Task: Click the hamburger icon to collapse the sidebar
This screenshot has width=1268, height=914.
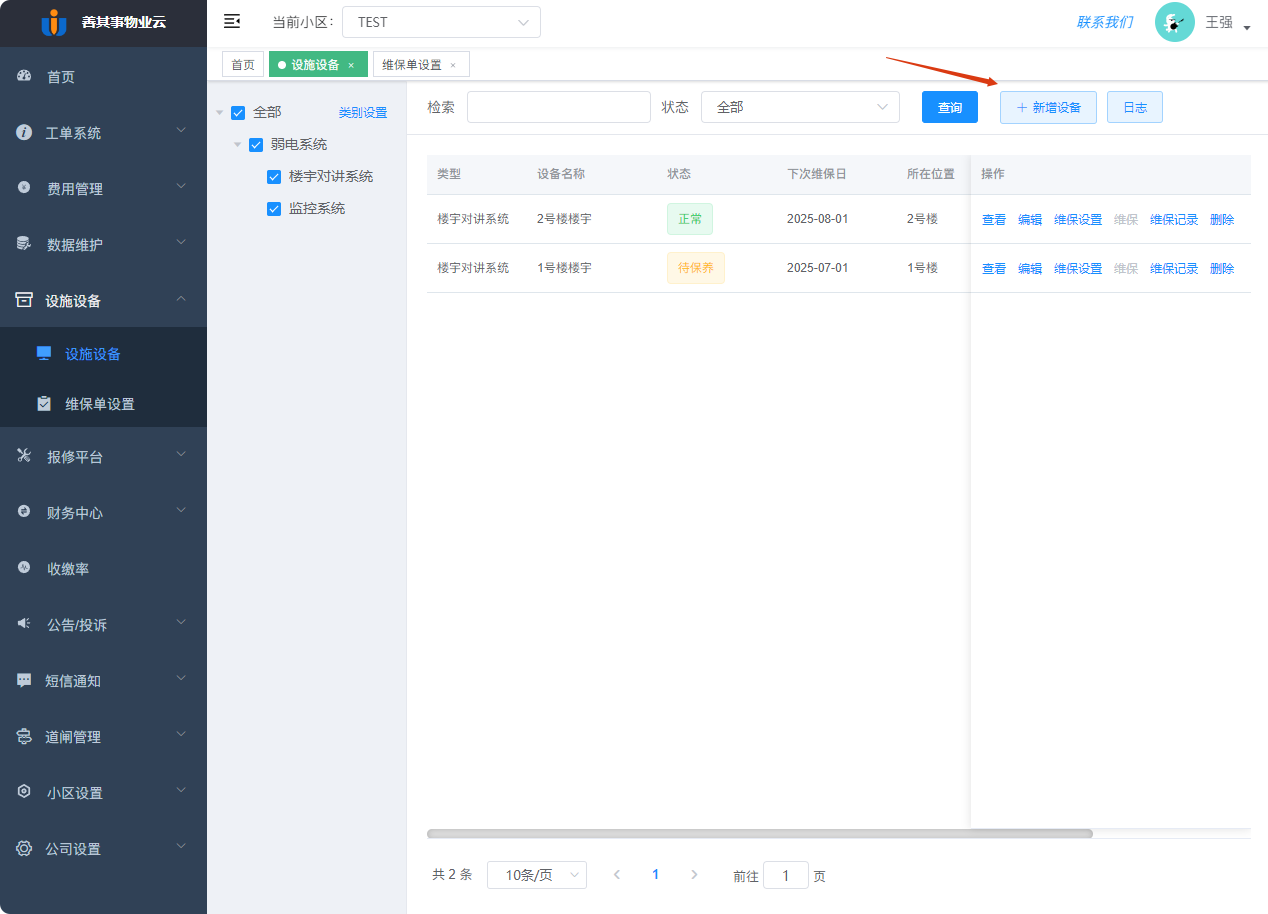Action: point(232,21)
